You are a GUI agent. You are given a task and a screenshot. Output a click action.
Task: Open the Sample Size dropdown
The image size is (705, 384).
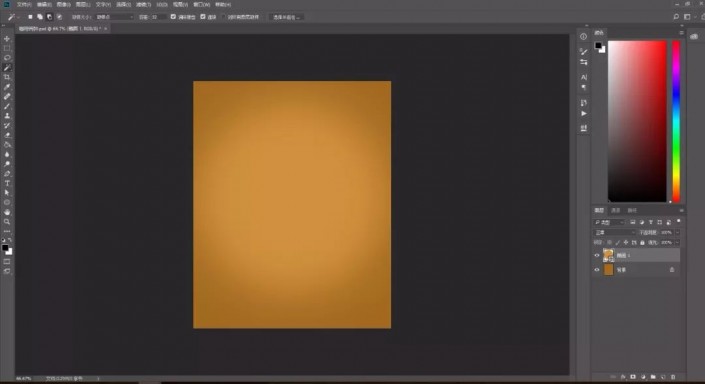(x=115, y=17)
